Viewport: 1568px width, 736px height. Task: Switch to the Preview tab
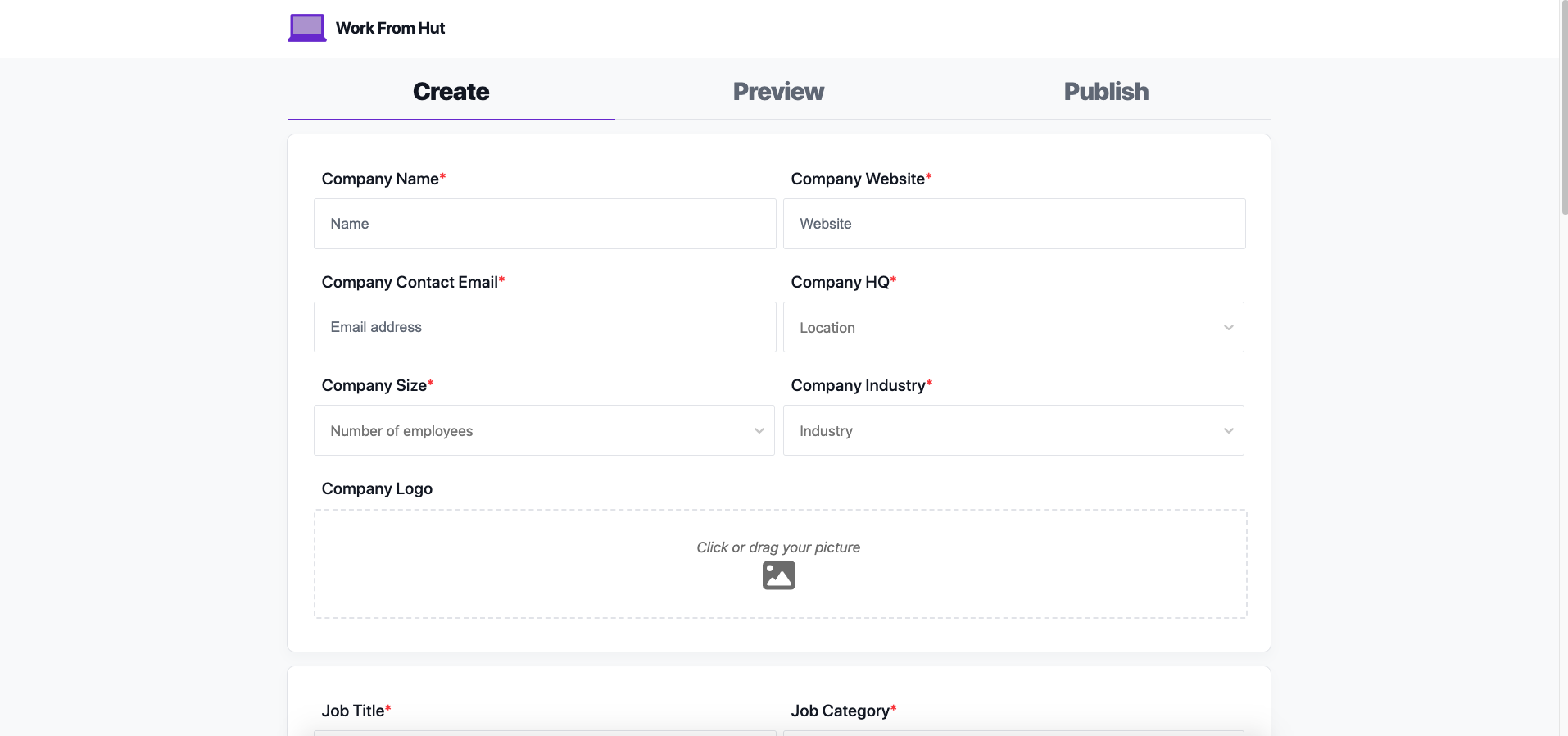pyautogui.click(x=778, y=92)
